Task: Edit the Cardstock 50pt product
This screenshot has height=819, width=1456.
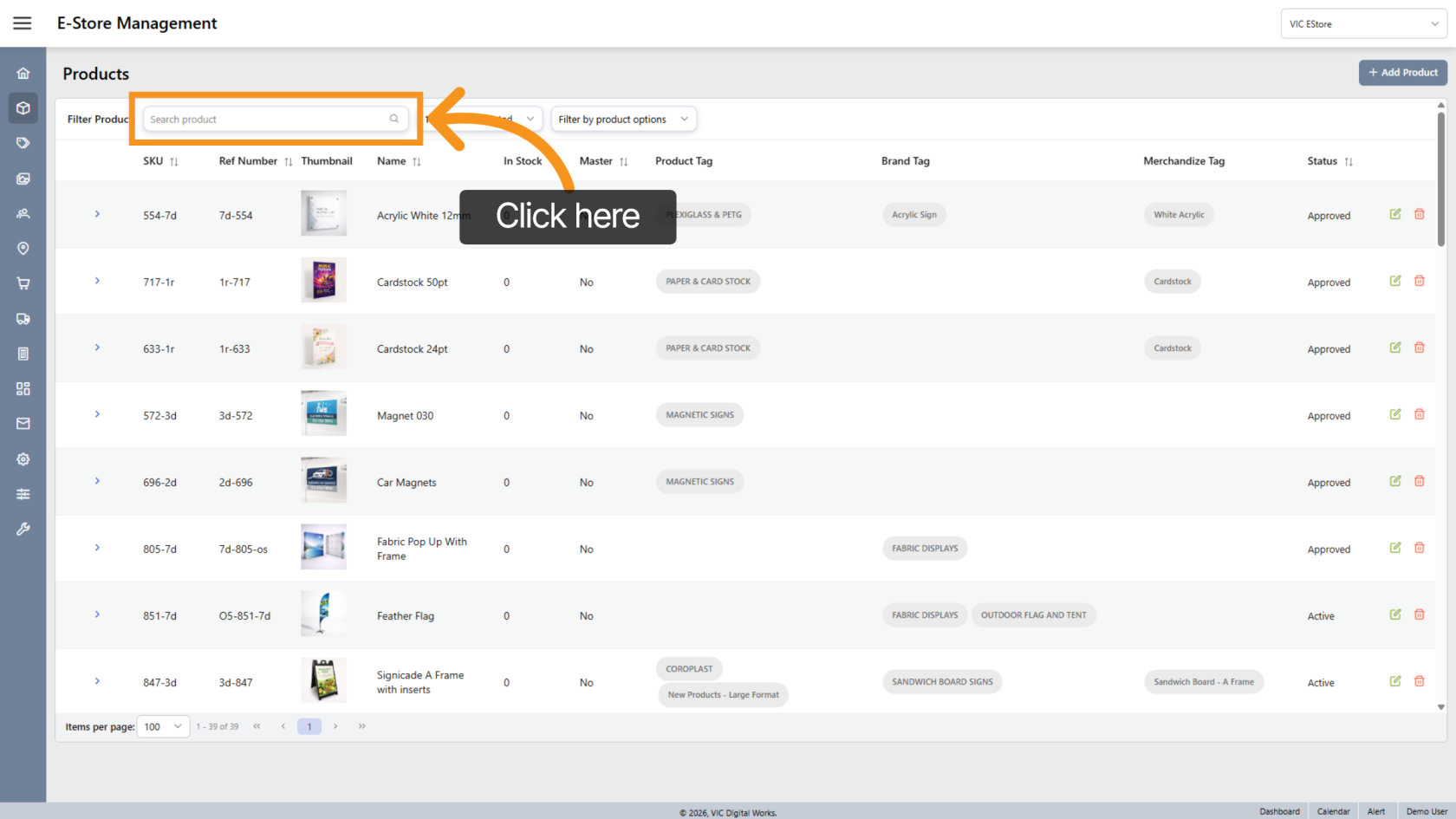Action: (1395, 281)
